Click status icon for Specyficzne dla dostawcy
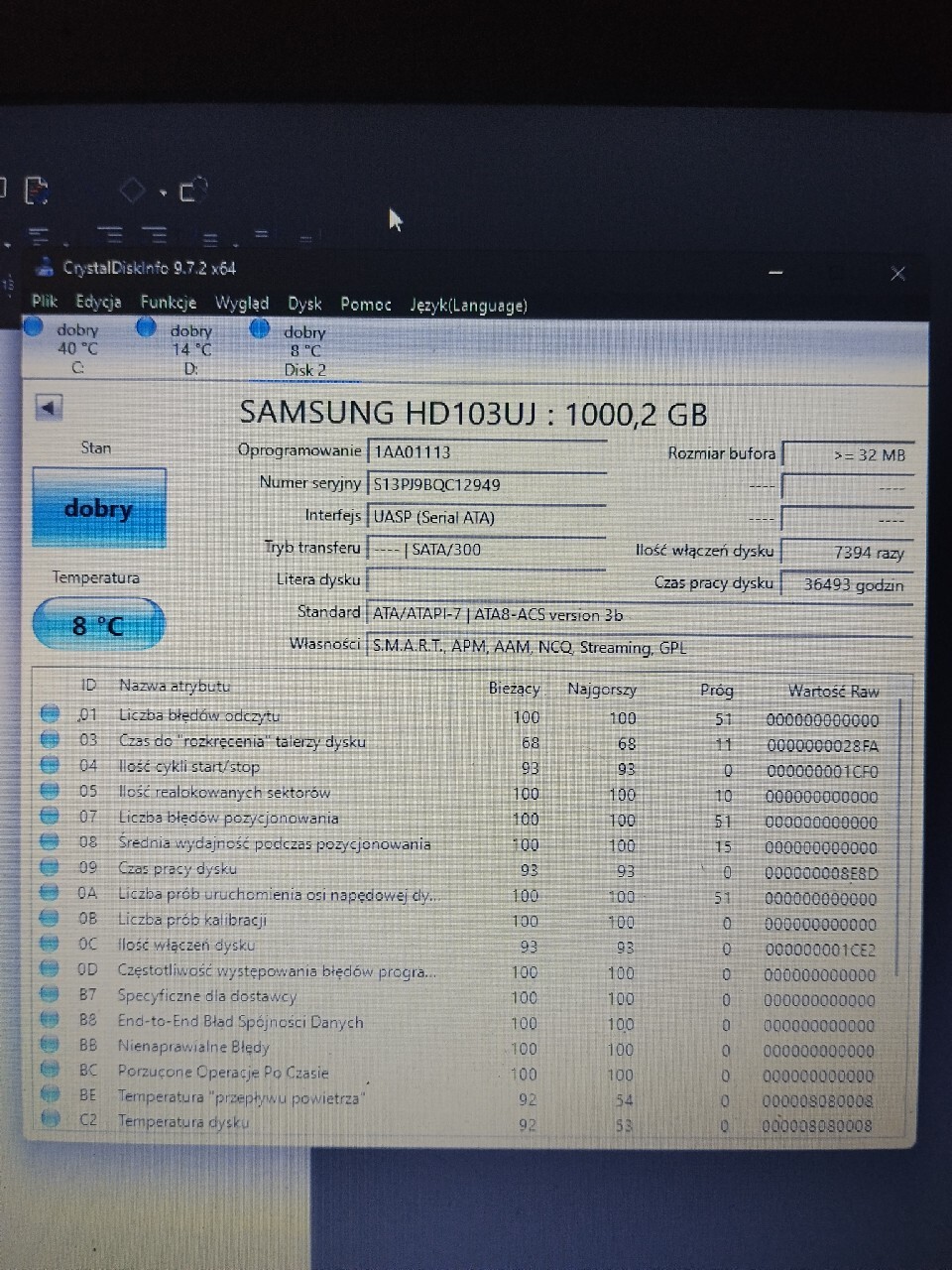The width and height of the screenshot is (952, 1270). pyautogui.click(x=50, y=994)
